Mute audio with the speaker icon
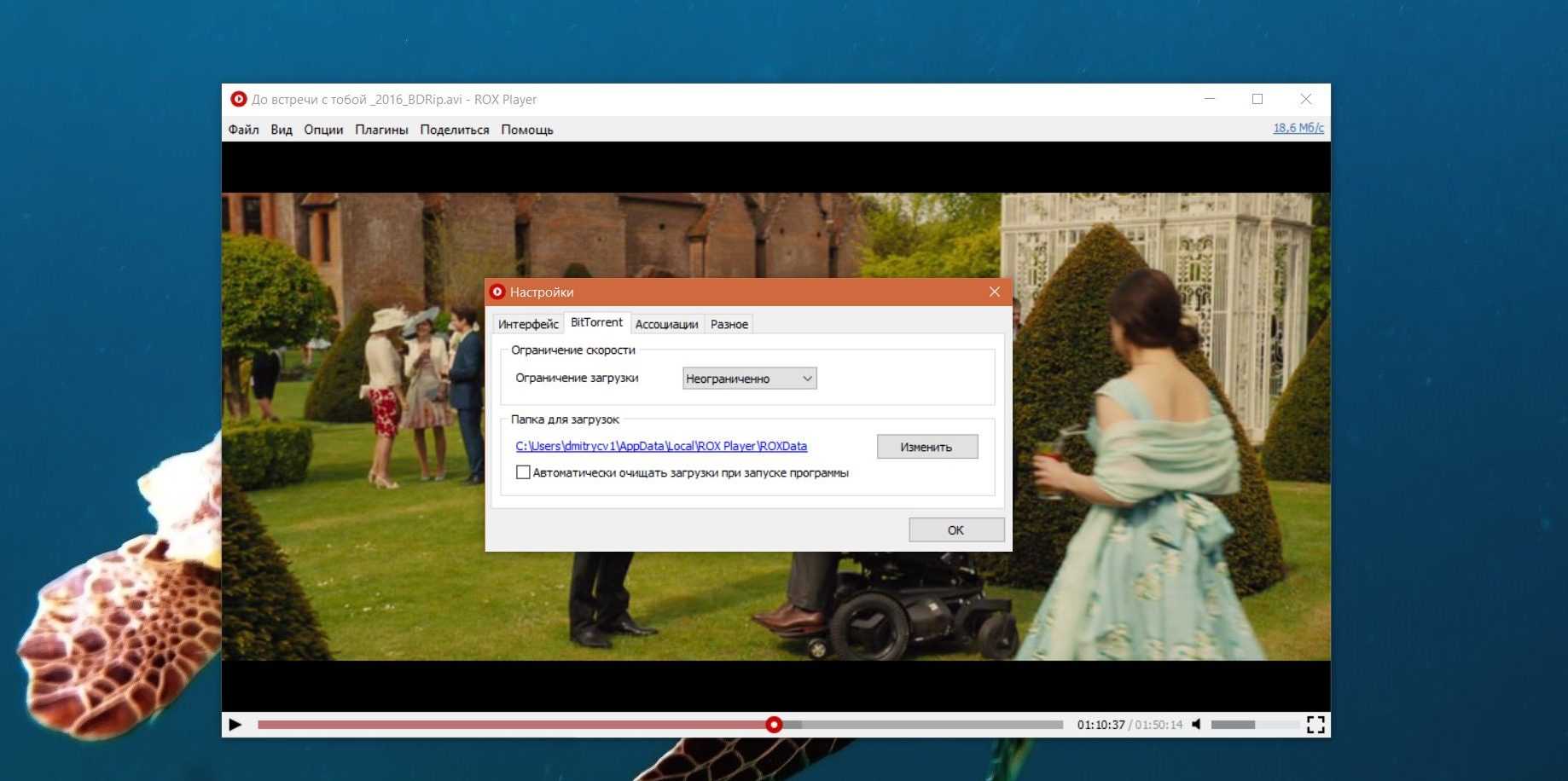Screen dimensions: 1568x781 1196,725
